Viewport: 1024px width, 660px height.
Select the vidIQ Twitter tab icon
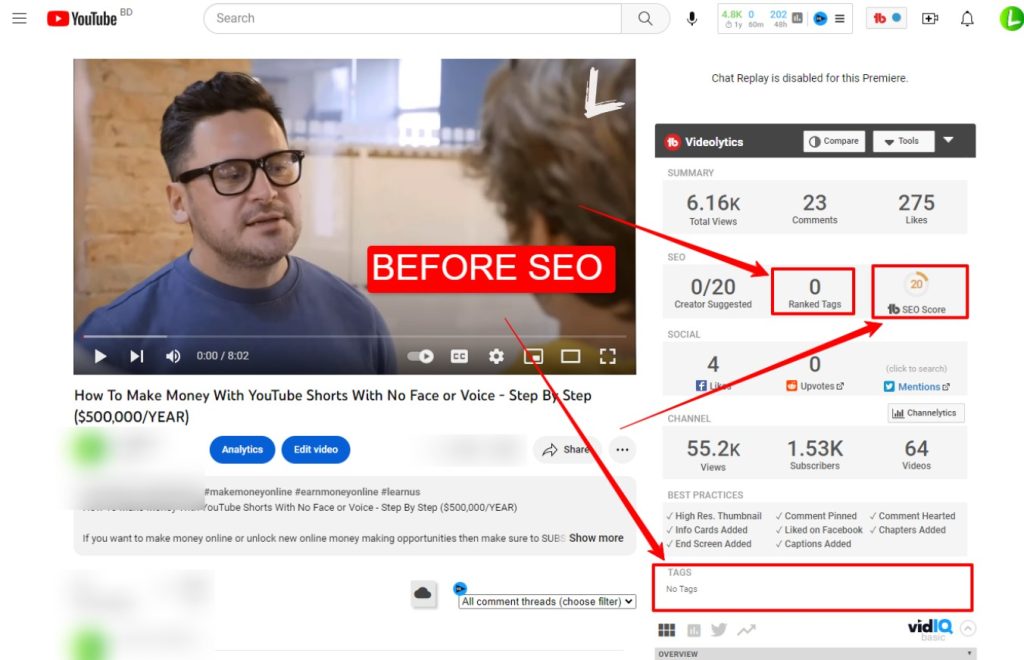click(x=719, y=629)
